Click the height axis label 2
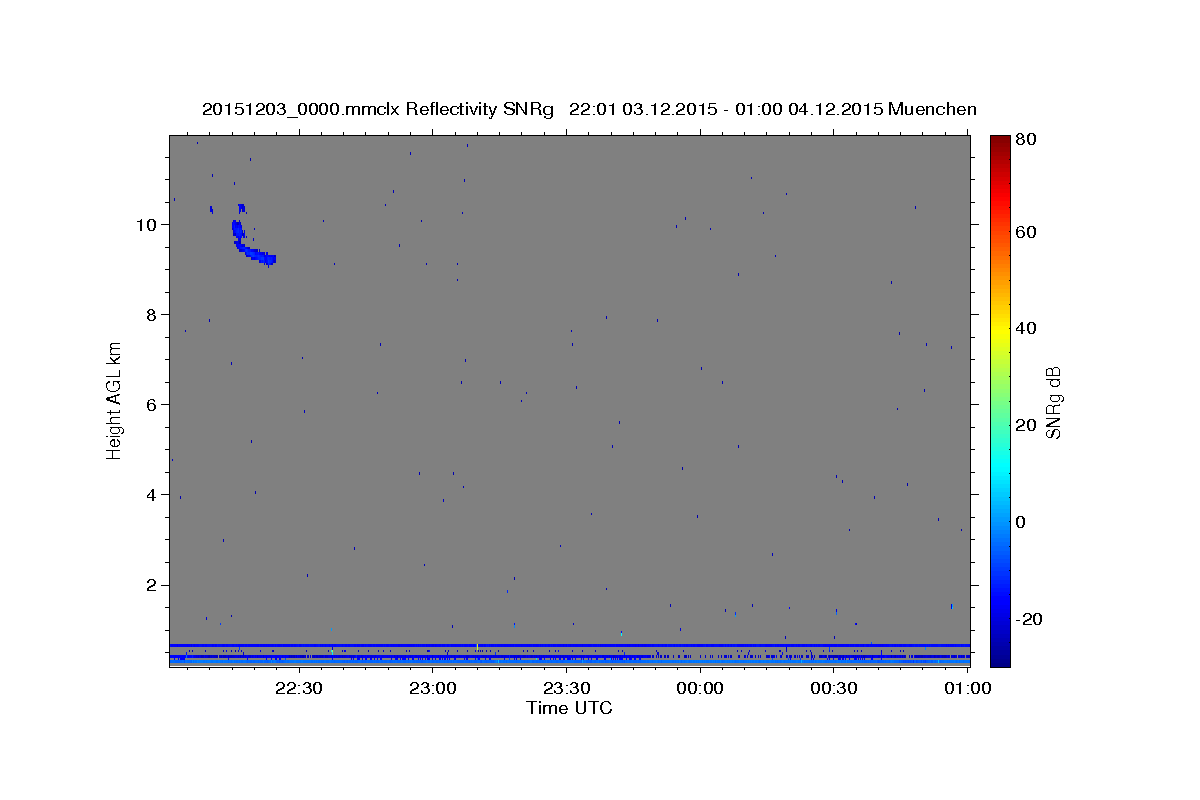The image size is (1200, 800). (x=152, y=585)
